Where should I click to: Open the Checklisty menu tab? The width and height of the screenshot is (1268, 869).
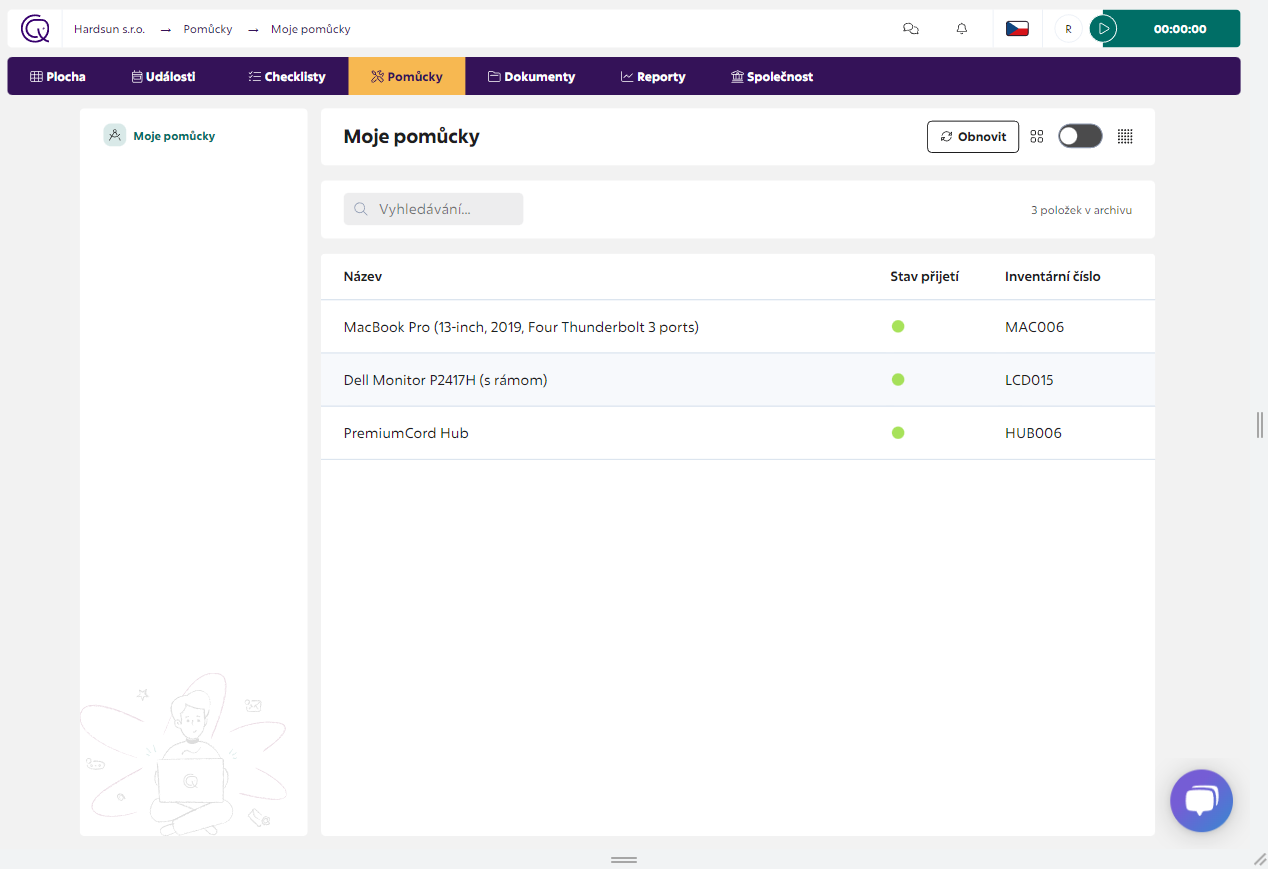pos(287,76)
